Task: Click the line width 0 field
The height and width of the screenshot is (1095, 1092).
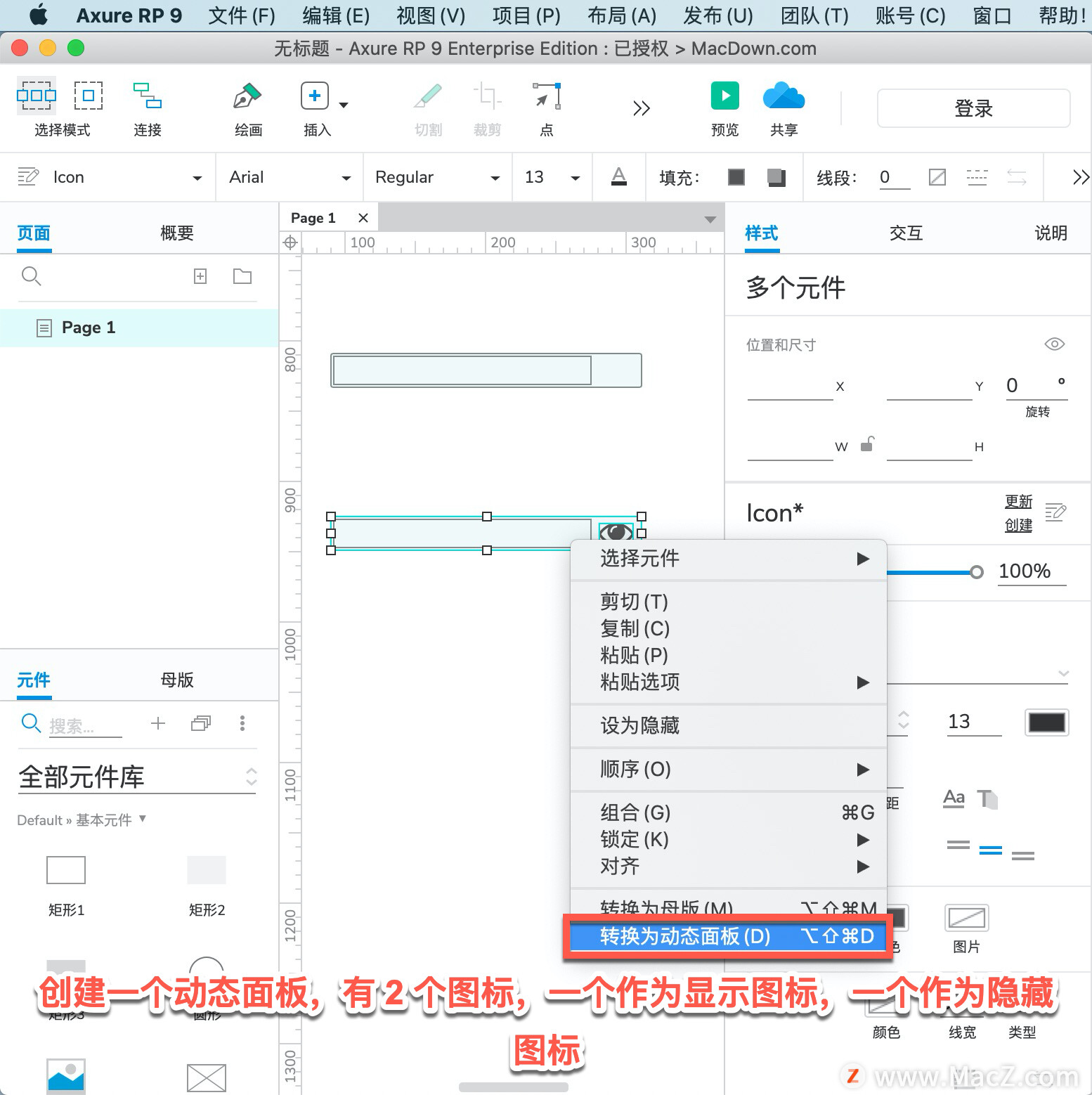Action: pyautogui.click(x=894, y=177)
